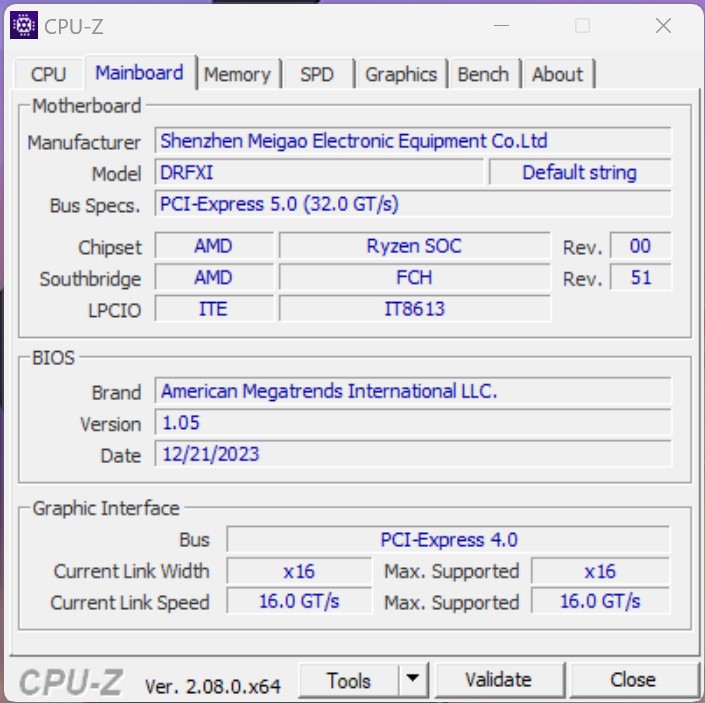Image resolution: width=705 pixels, height=703 pixels.
Task: Click graphic bus value 'PCI-Express 4.0'
Action: [448, 539]
